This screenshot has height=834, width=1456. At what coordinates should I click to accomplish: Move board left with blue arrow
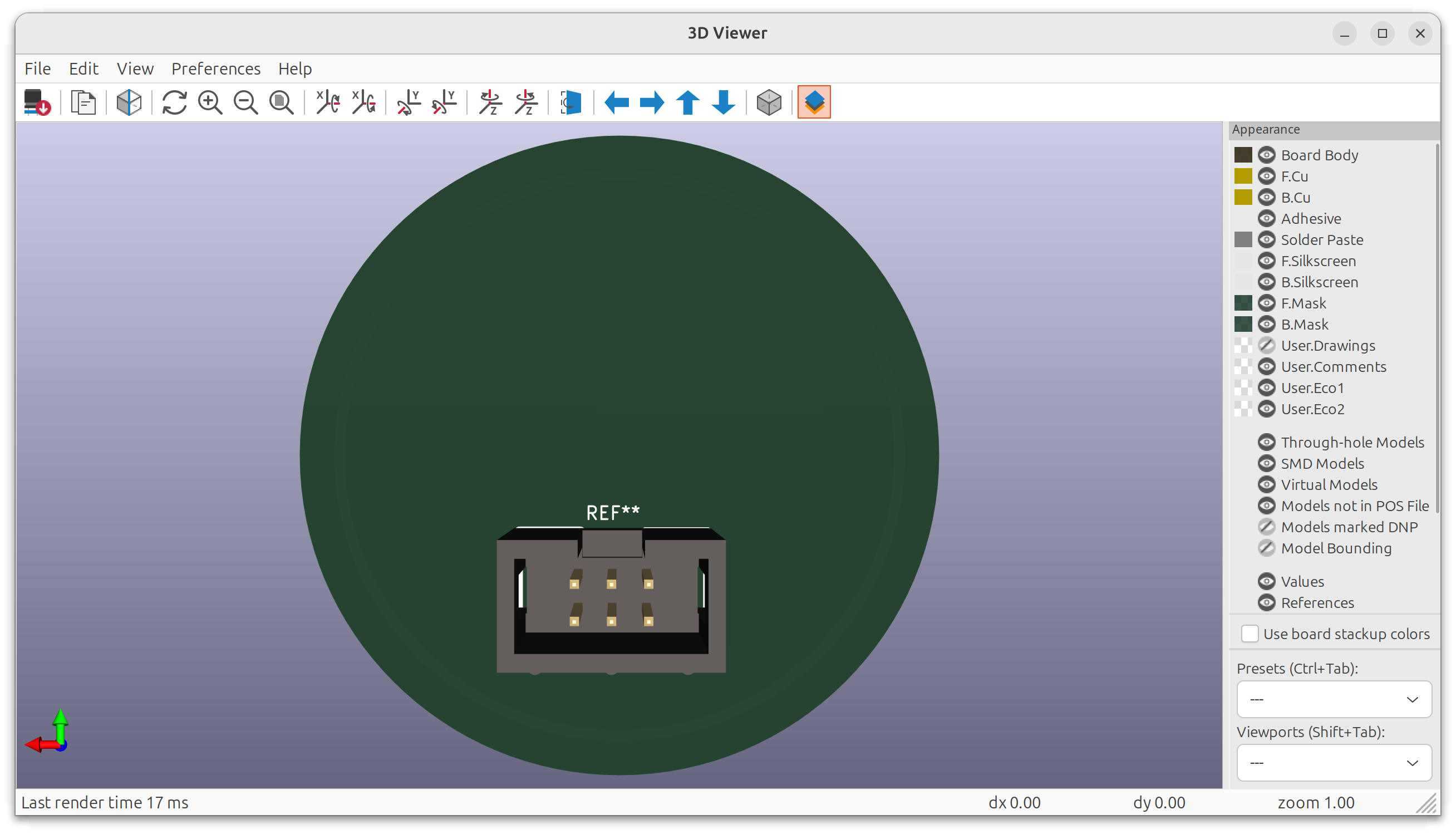click(x=617, y=102)
